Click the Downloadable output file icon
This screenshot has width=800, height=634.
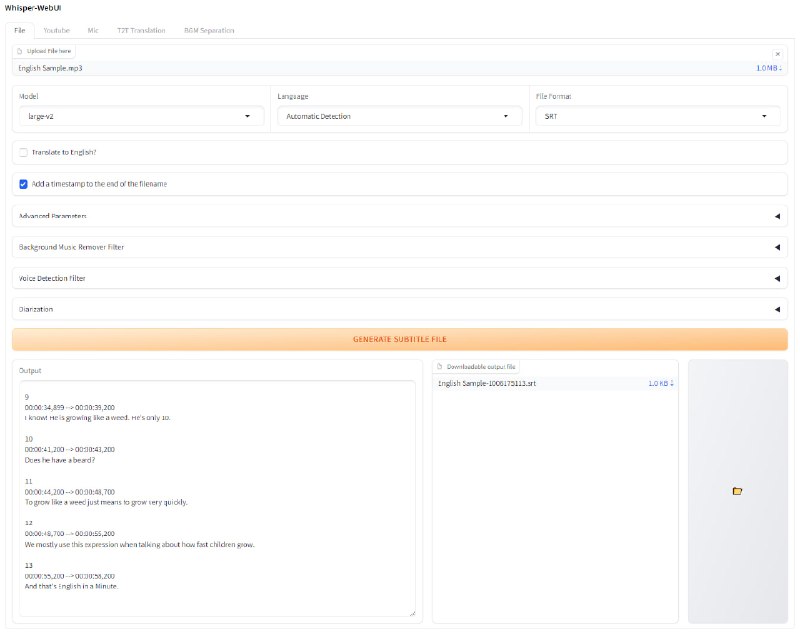441,367
